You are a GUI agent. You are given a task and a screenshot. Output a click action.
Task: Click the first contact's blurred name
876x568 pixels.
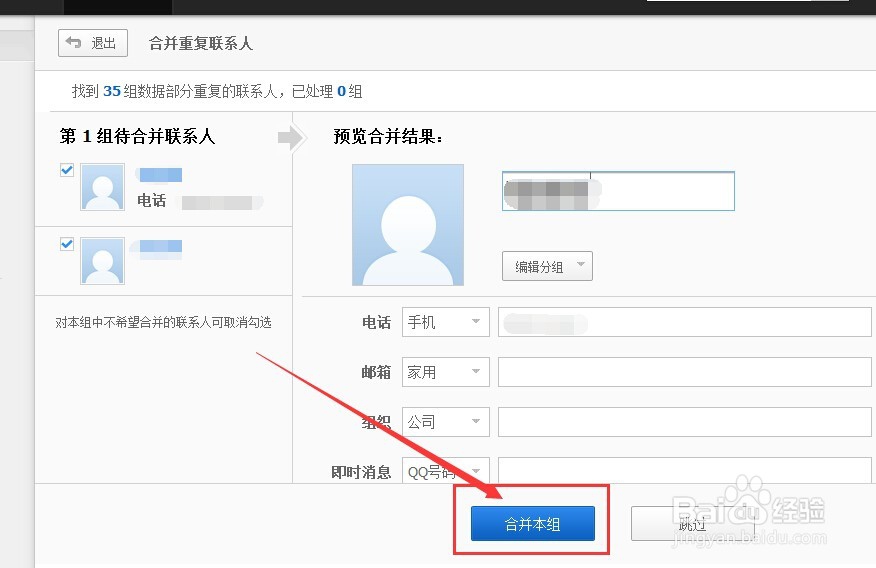pyautogui.click(x=160, y=175)
